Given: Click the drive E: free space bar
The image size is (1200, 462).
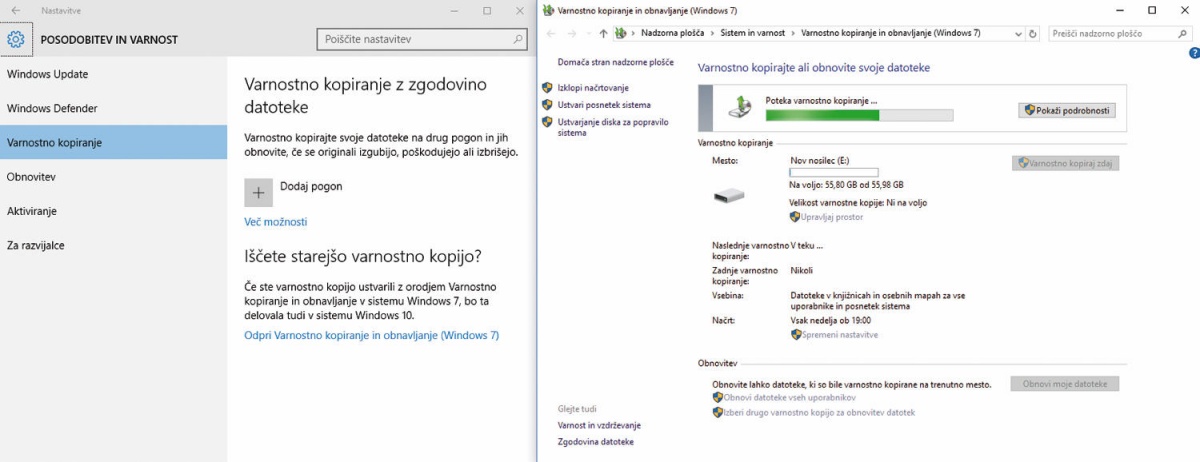Looking at the screenshot, I should tap(833, 172).
